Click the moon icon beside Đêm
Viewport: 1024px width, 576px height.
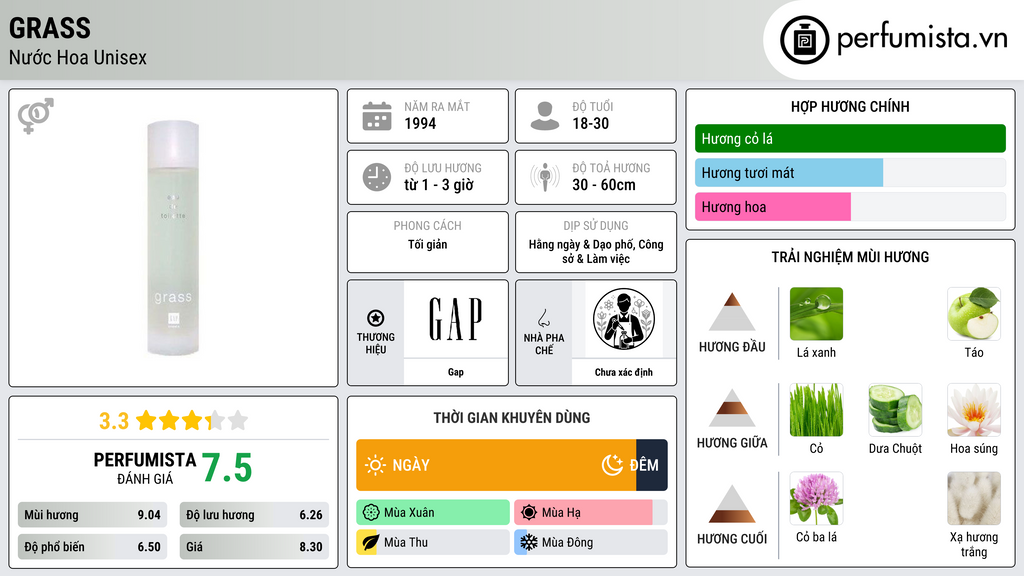click(x=612, y=465)
